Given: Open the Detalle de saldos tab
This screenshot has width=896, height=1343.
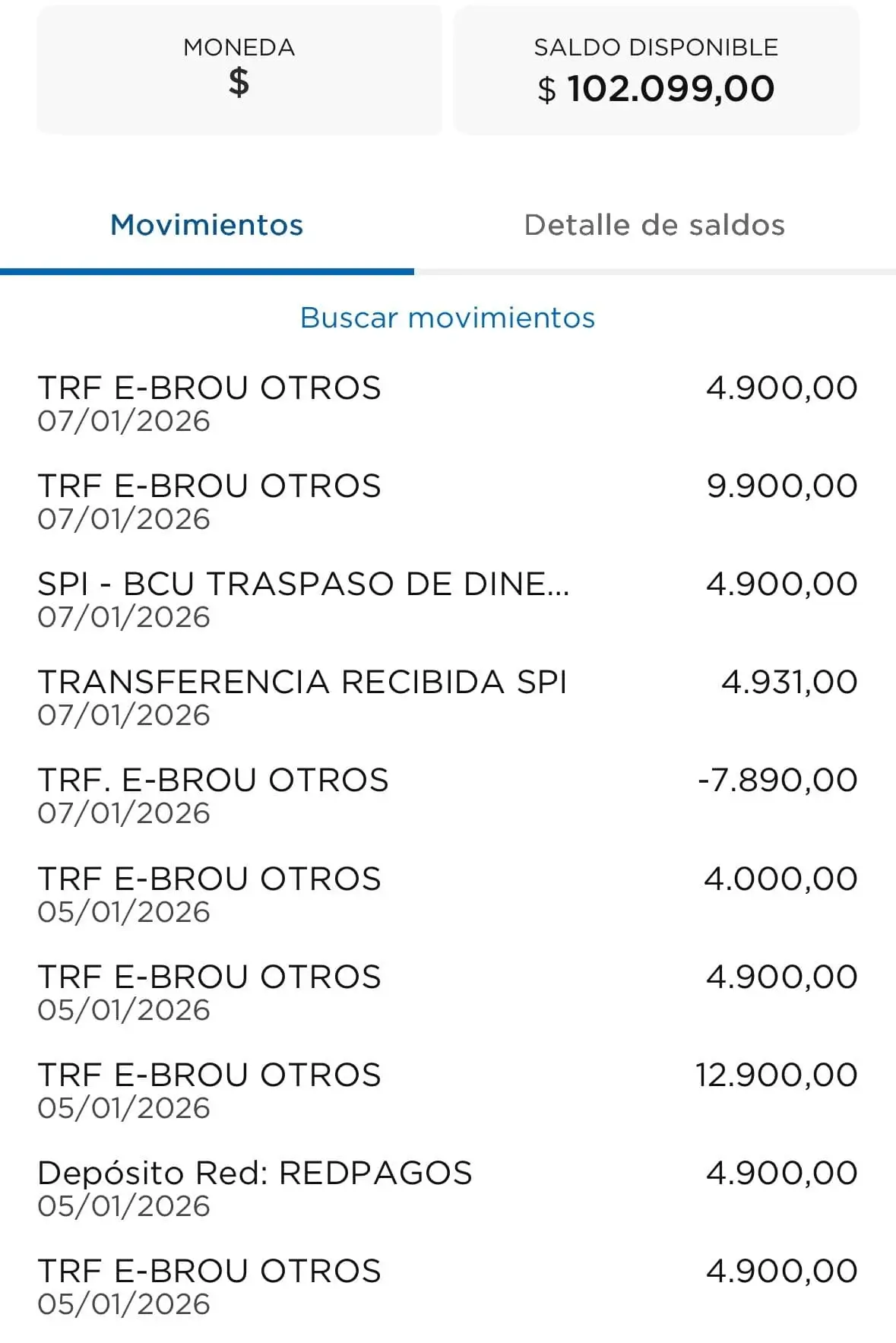Looking at the screenshot, I should 654,225.
